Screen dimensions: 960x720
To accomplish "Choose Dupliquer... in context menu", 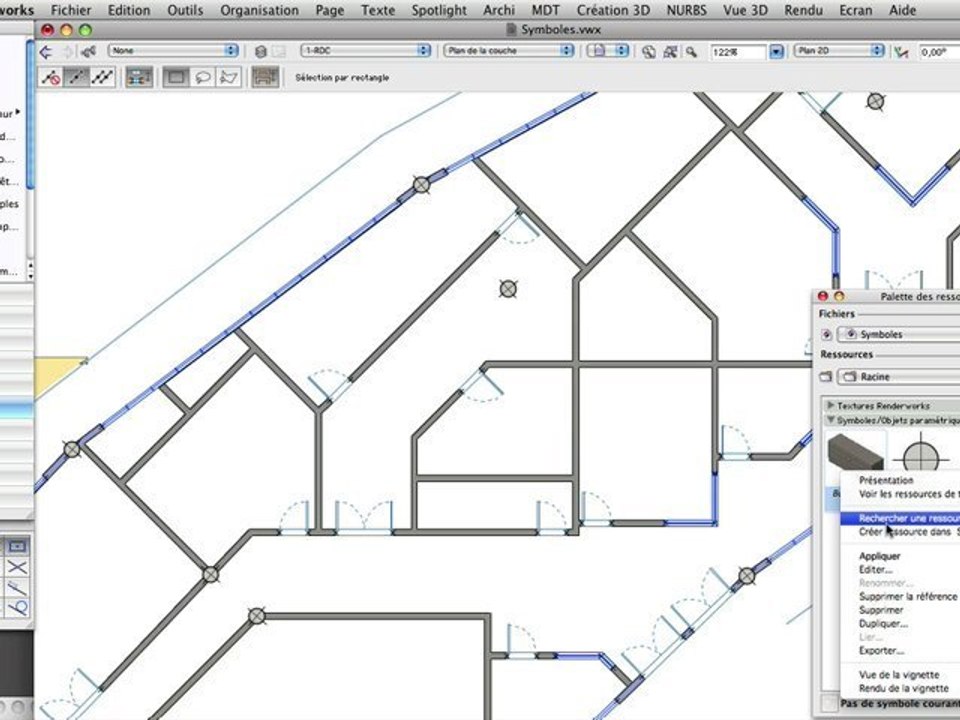I will coord(883,623).
